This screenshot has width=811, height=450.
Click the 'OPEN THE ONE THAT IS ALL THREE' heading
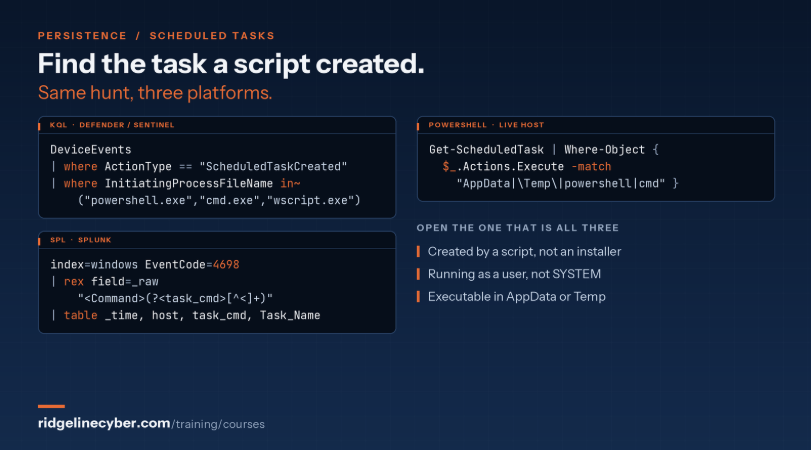pos(518,228)
